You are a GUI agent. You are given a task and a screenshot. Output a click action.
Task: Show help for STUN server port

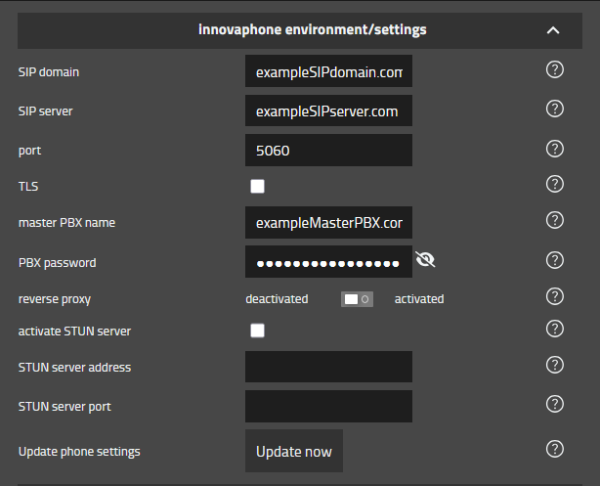[x=554, y=404]
